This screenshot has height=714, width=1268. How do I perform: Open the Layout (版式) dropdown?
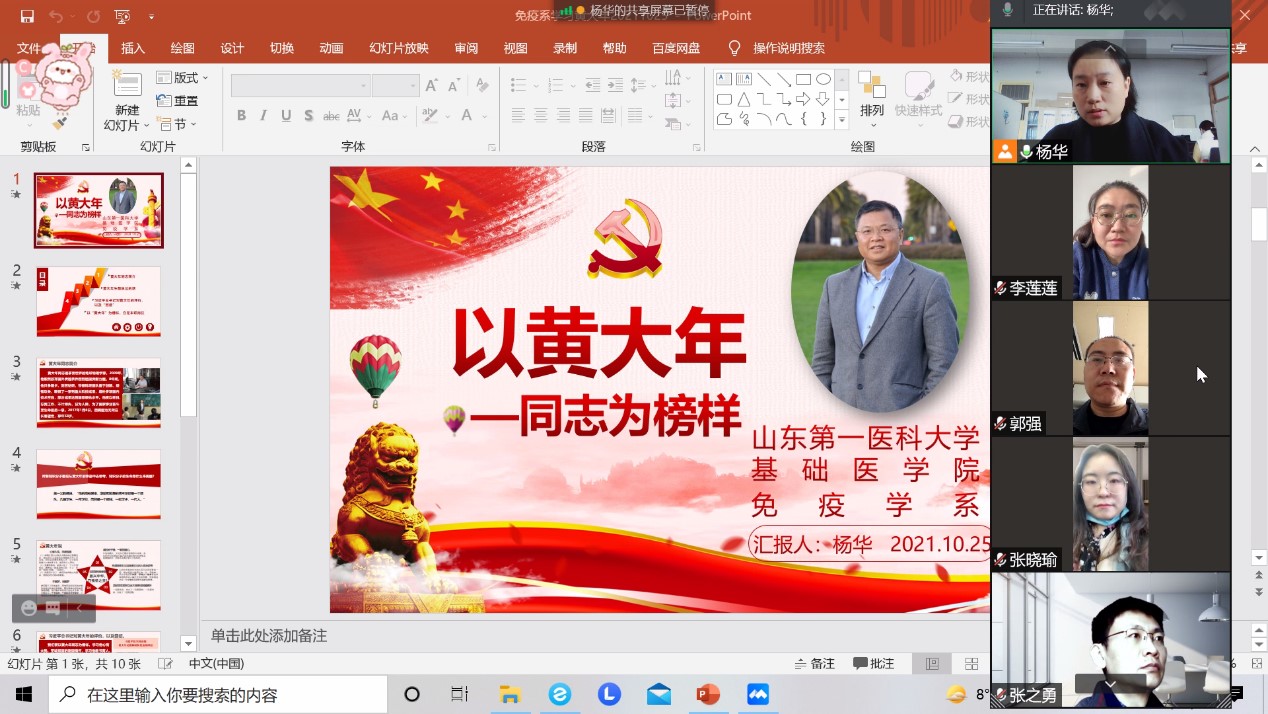[183, 77]
